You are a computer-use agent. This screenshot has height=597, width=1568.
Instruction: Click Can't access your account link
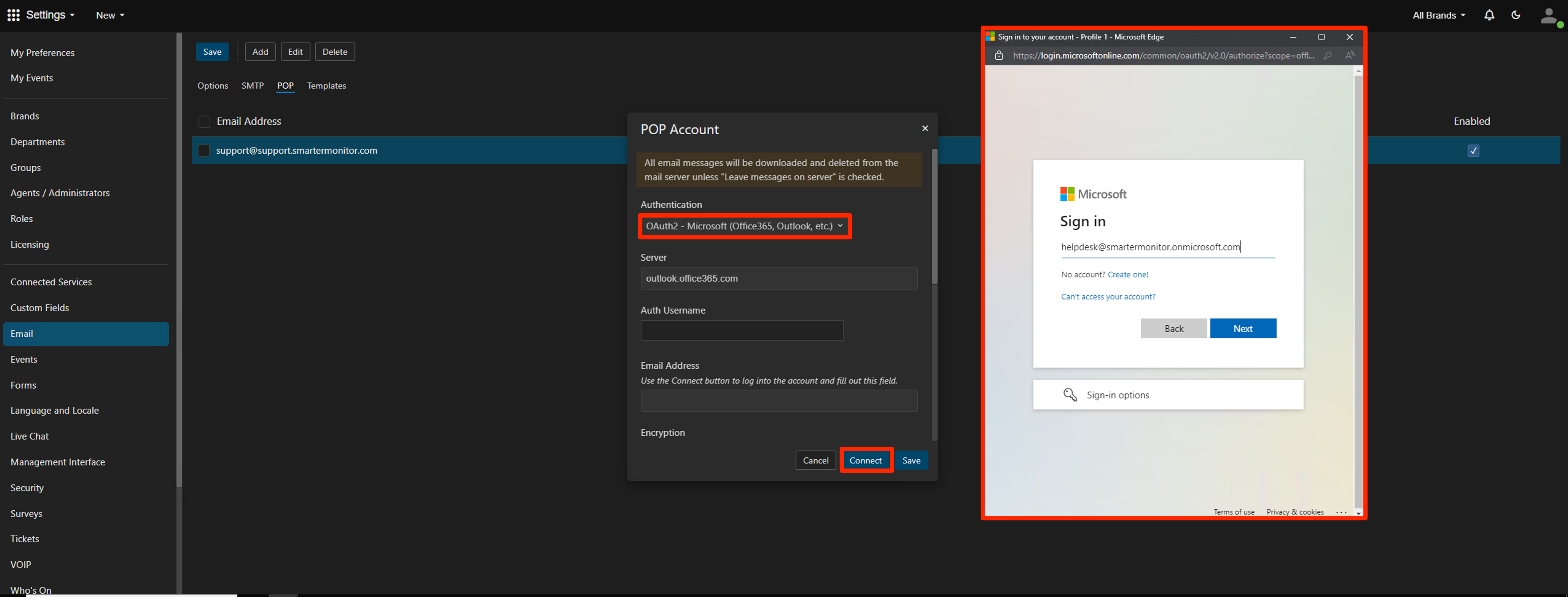tap(1108, 297)
